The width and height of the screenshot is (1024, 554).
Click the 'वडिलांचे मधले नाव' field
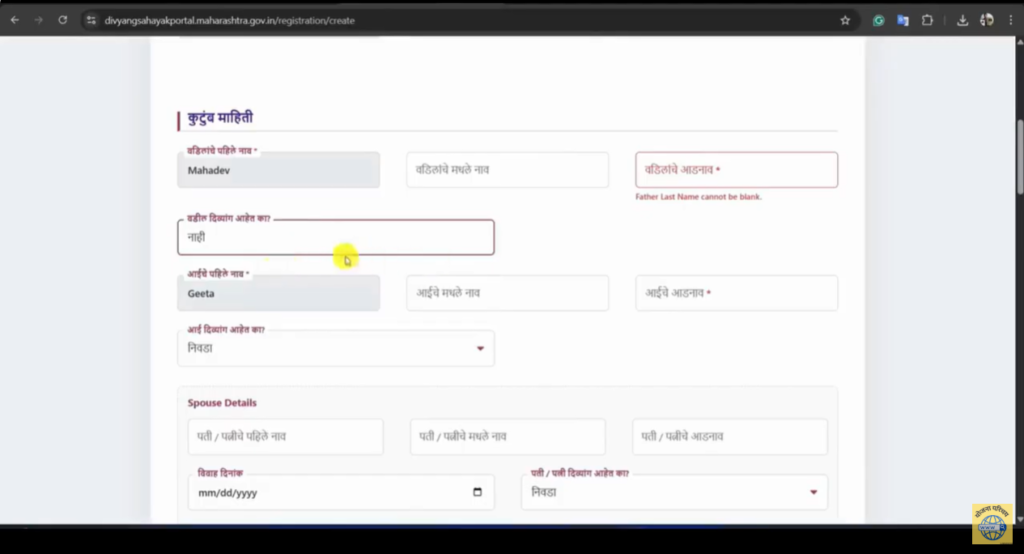[507, 170]
